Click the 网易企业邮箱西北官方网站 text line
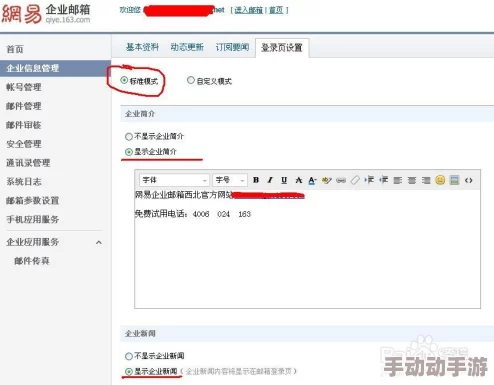494x385 pixels. (184, 195)
